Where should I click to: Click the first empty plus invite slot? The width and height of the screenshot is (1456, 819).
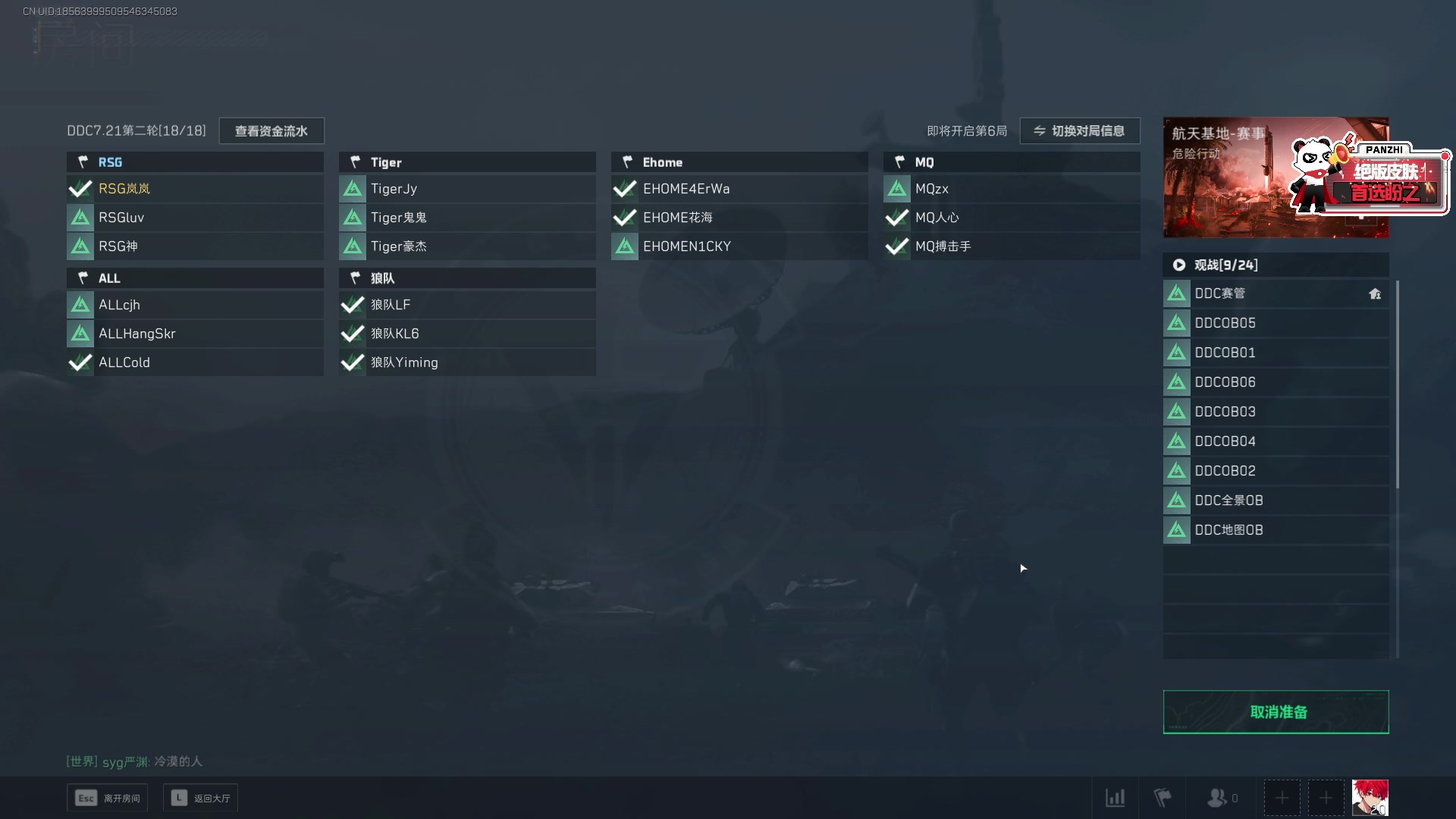coord(1282,798)
